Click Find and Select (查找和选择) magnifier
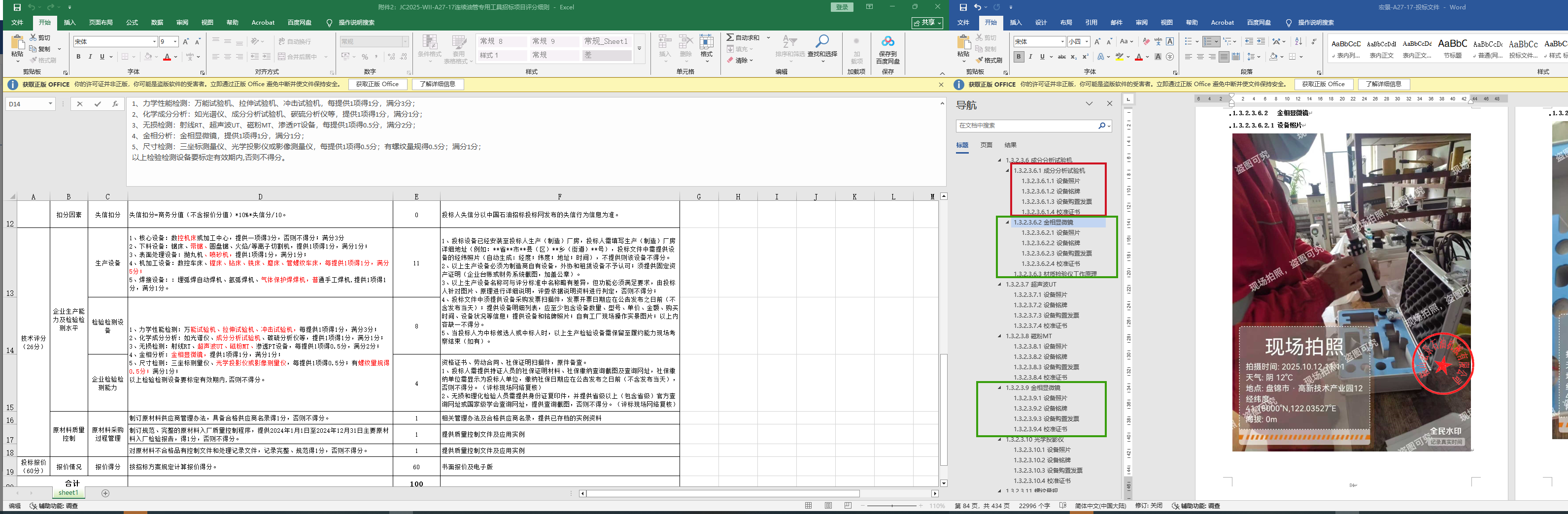 [822, 41]
